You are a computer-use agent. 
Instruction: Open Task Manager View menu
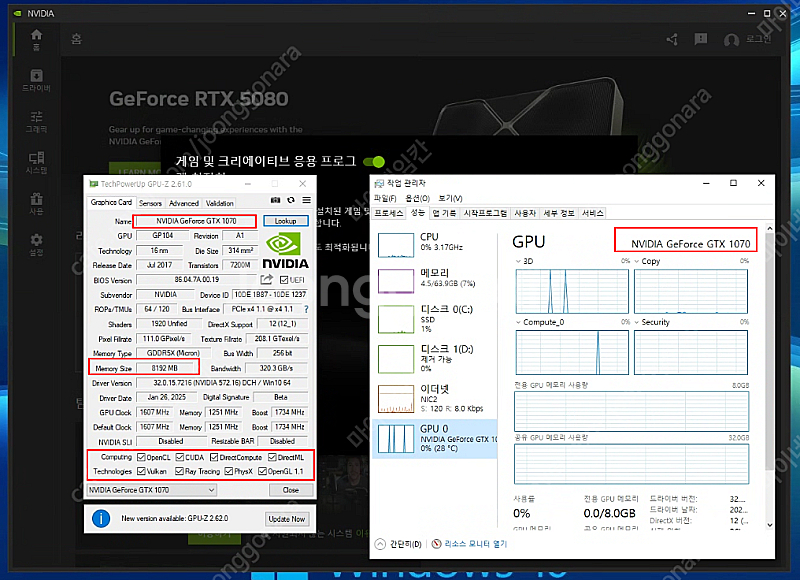(x=451, y=198)
